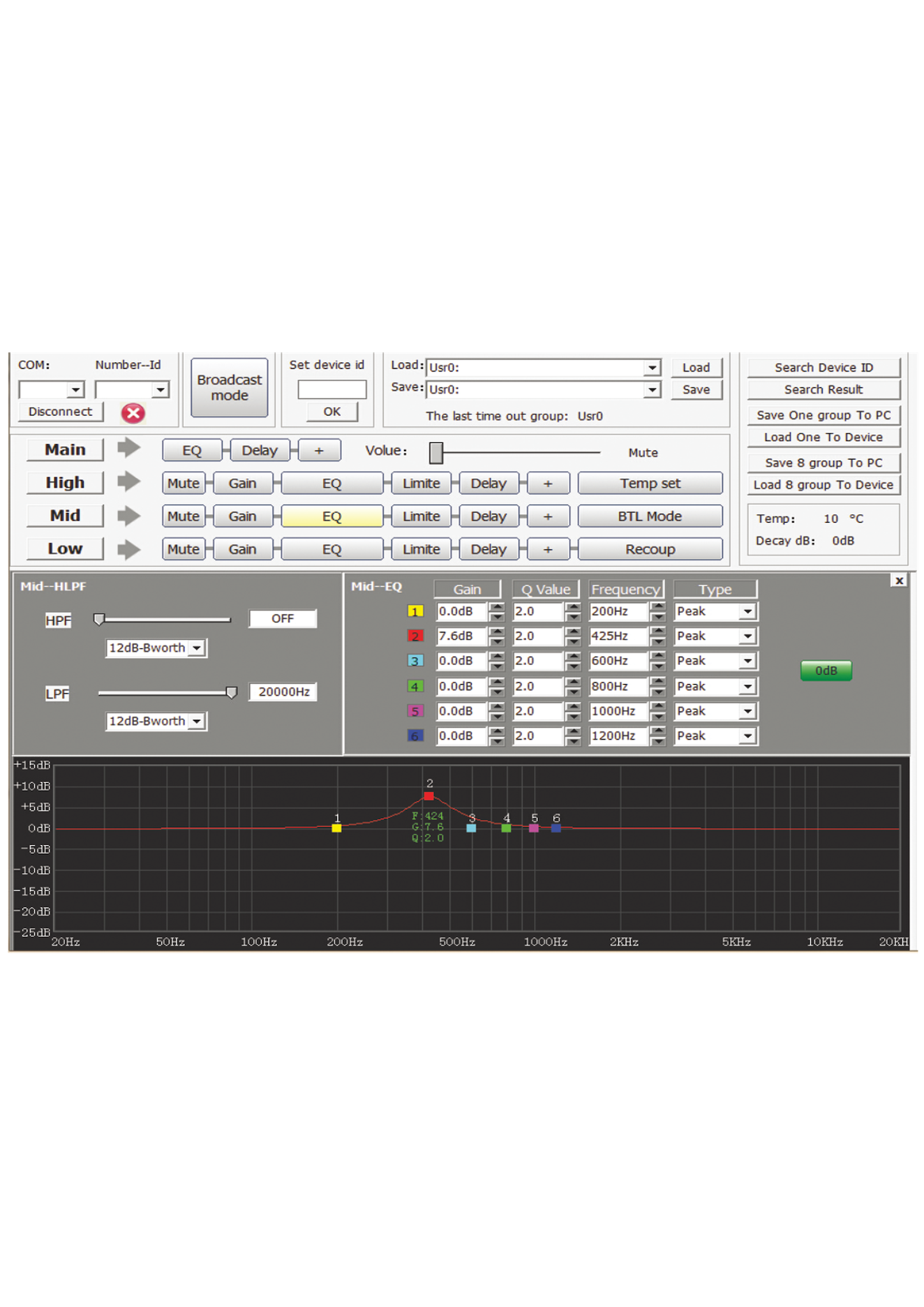Select the yellow band 1 EQ marker

click(415, 611)
